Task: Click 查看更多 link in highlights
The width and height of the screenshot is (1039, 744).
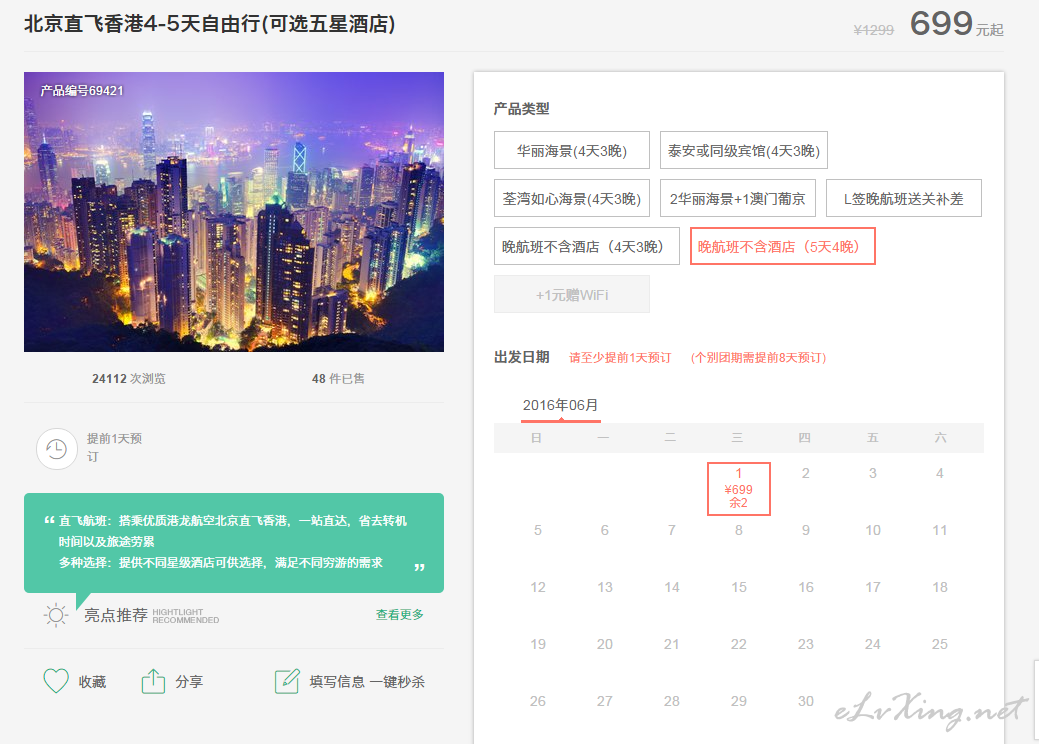Action: 400,615
